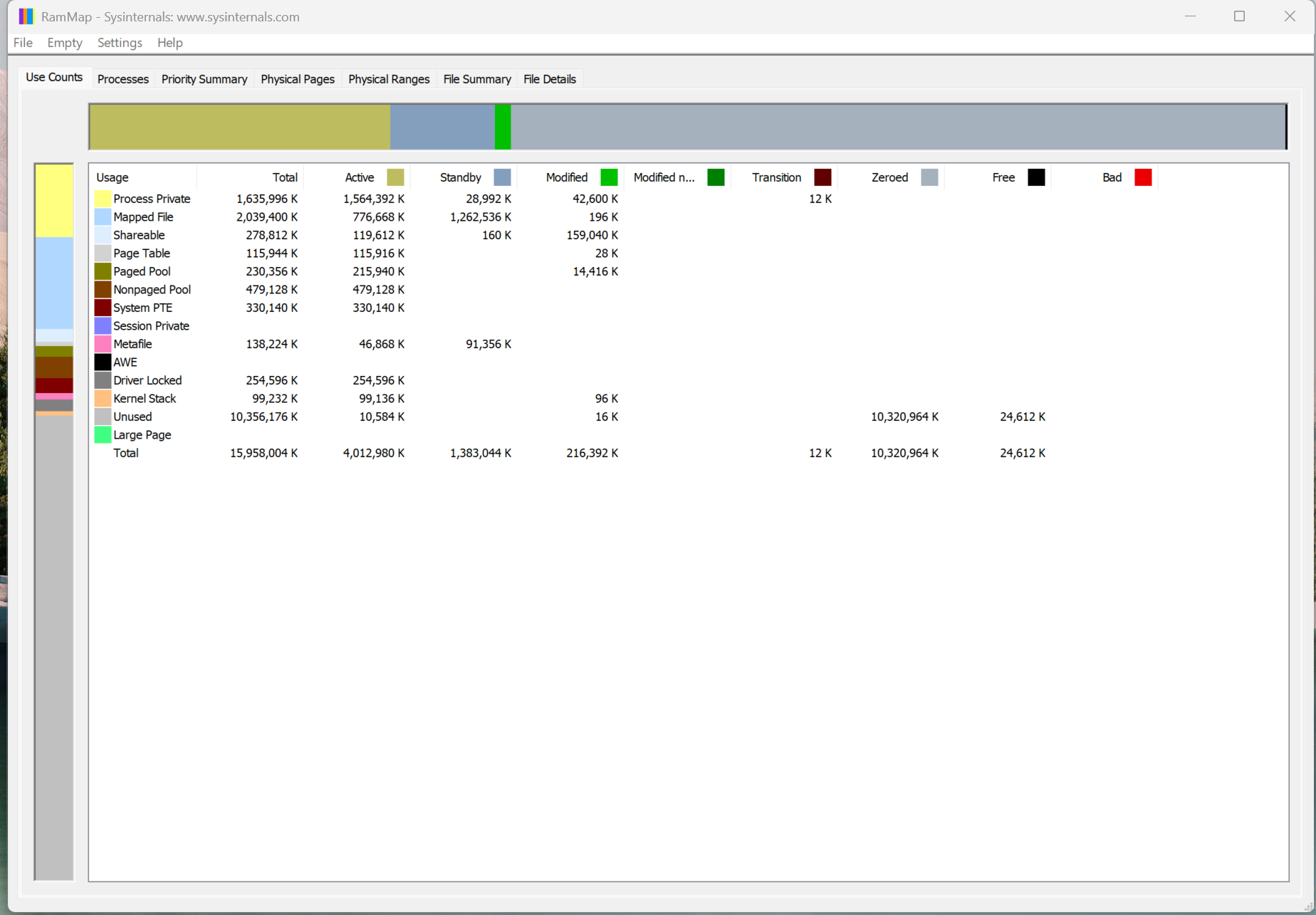Sort the table by the Total column header
The width and height of the screenshot is (1316, 915).
285,177
